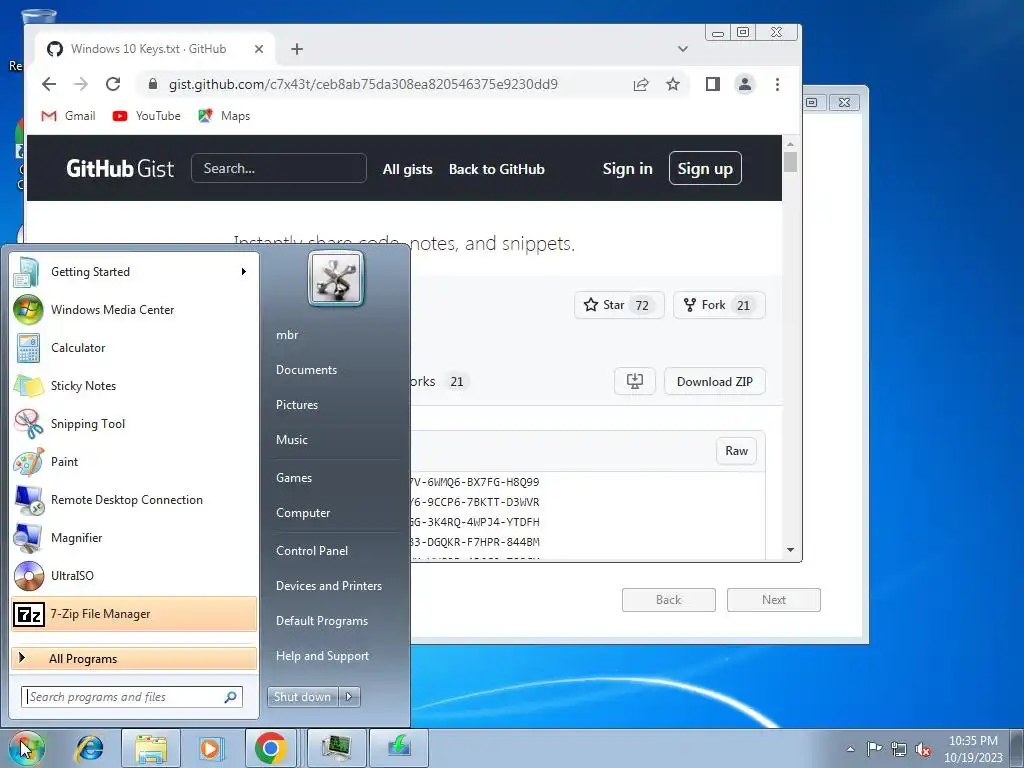The width and height of the screenshot is (1024, 768).
Task: Open mbr user folder
Action: pos(287,335)
